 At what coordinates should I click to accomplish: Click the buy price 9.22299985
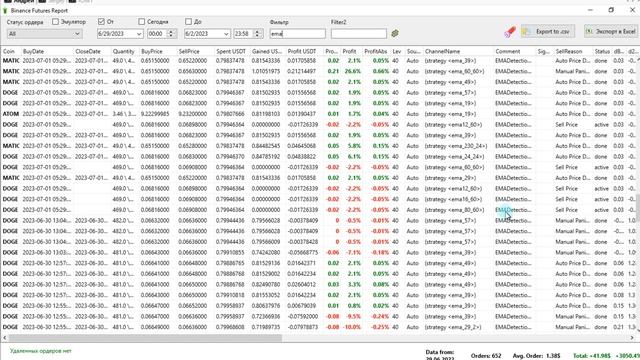click(x=155, y=114)
